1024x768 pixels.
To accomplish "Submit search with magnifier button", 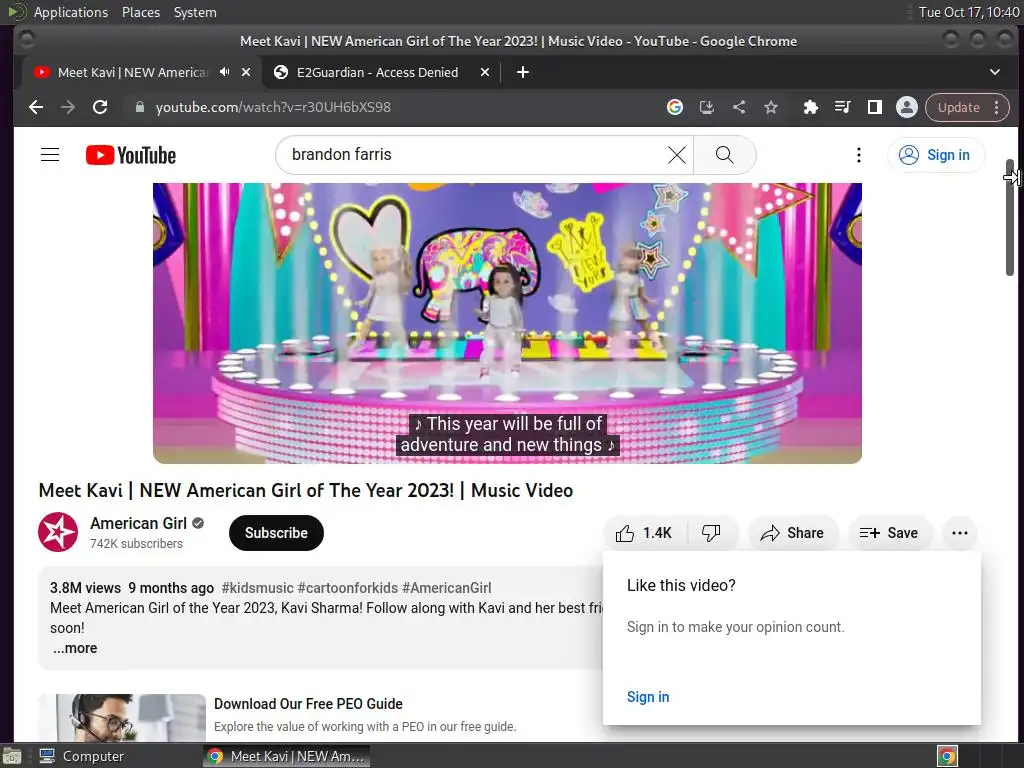I will click(x=724, y=155).
